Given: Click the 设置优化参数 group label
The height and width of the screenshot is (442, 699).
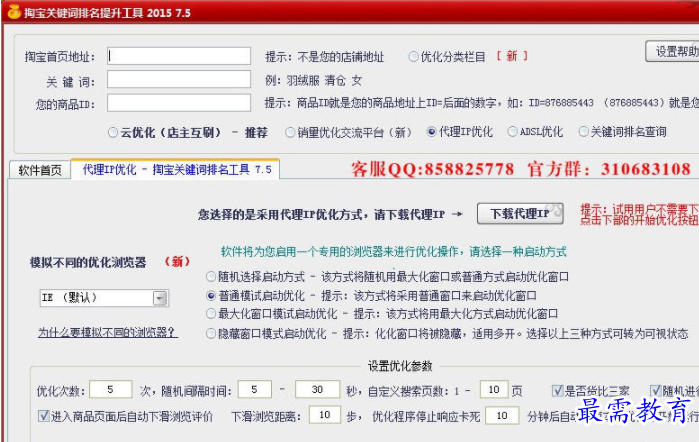Looking at the screenshot, I should [x=400, y=366].
